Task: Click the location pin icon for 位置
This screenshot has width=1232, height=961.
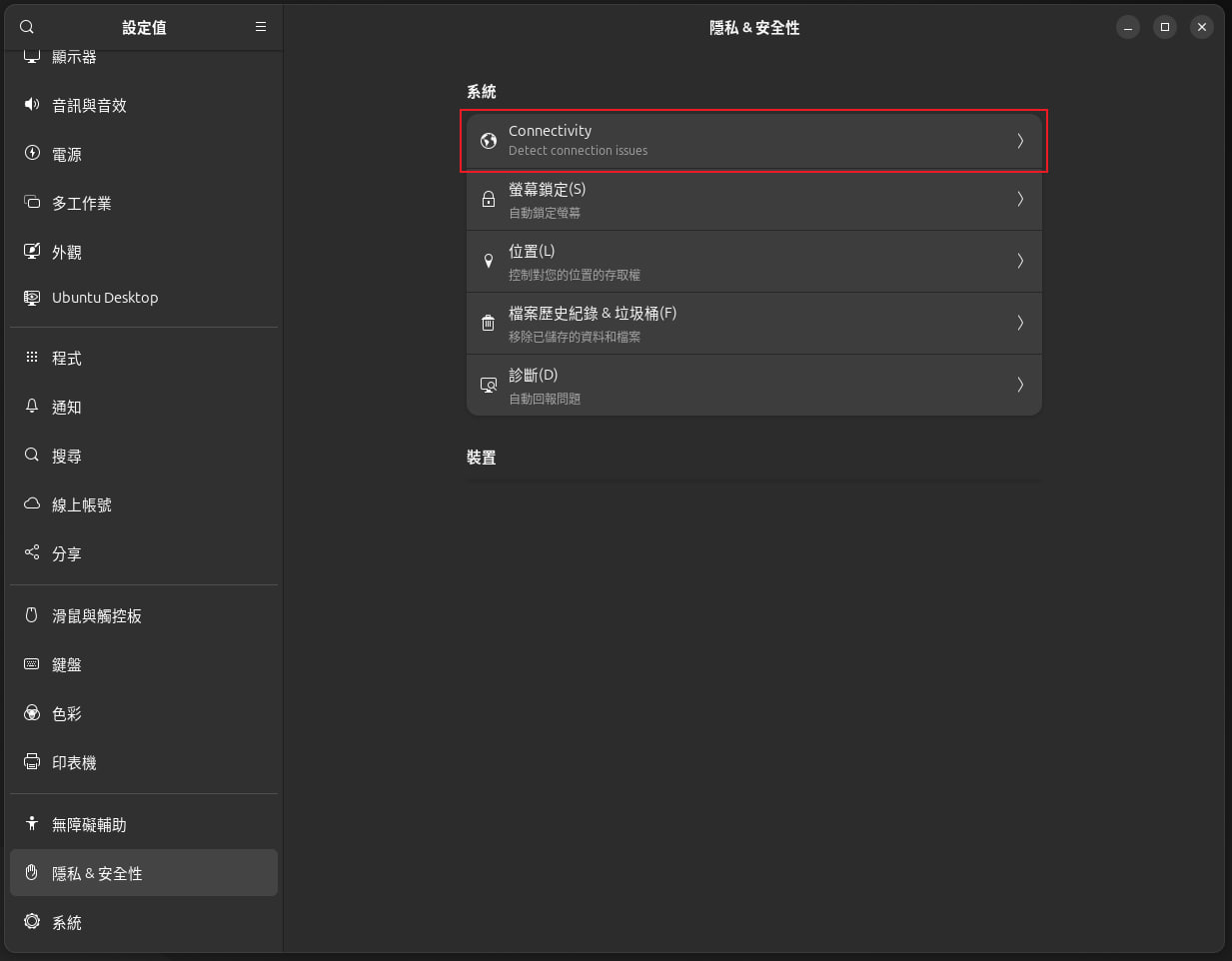Action: pos(489,261)
